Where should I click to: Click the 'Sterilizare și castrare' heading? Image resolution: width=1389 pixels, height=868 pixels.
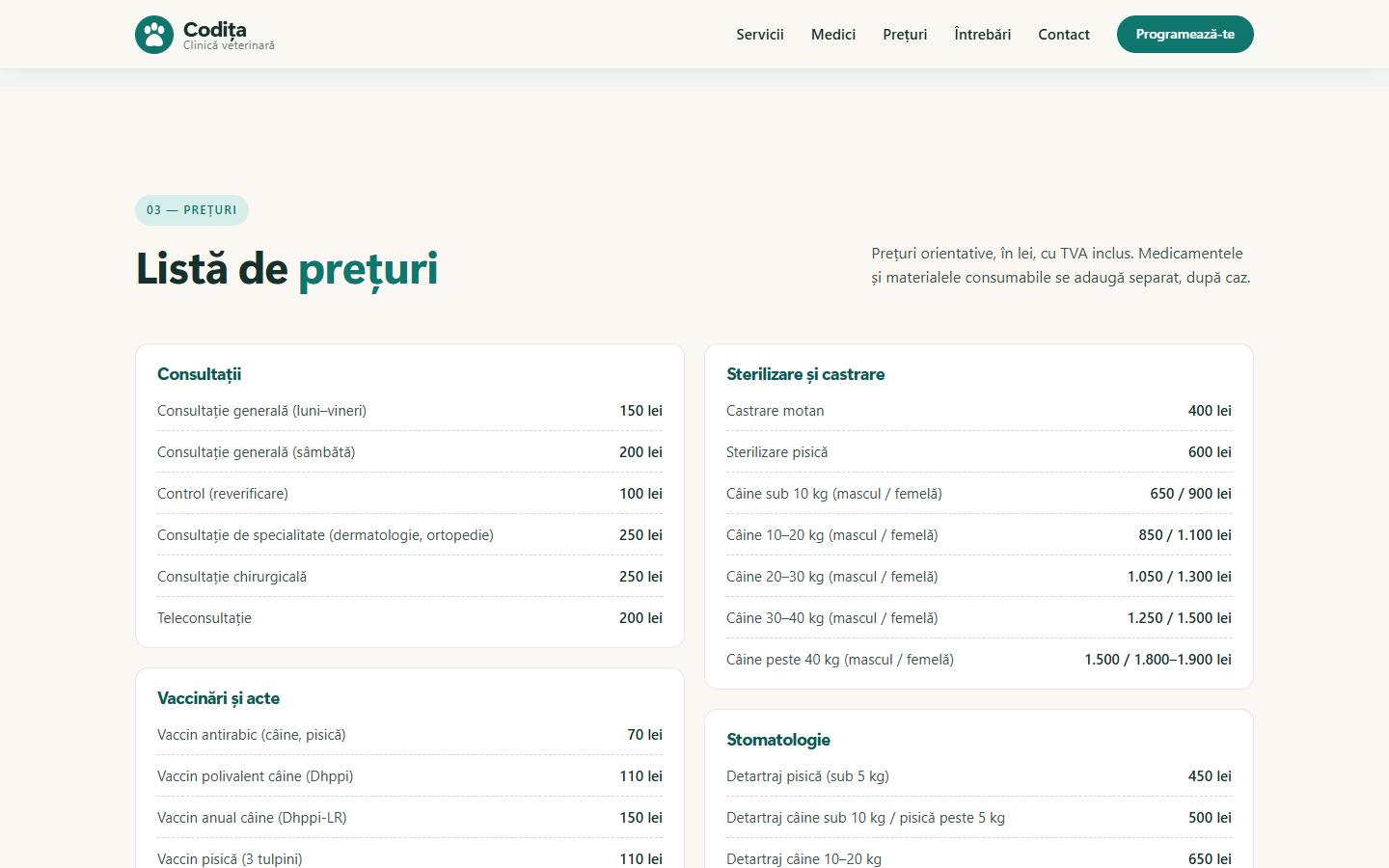pos(805,374)
